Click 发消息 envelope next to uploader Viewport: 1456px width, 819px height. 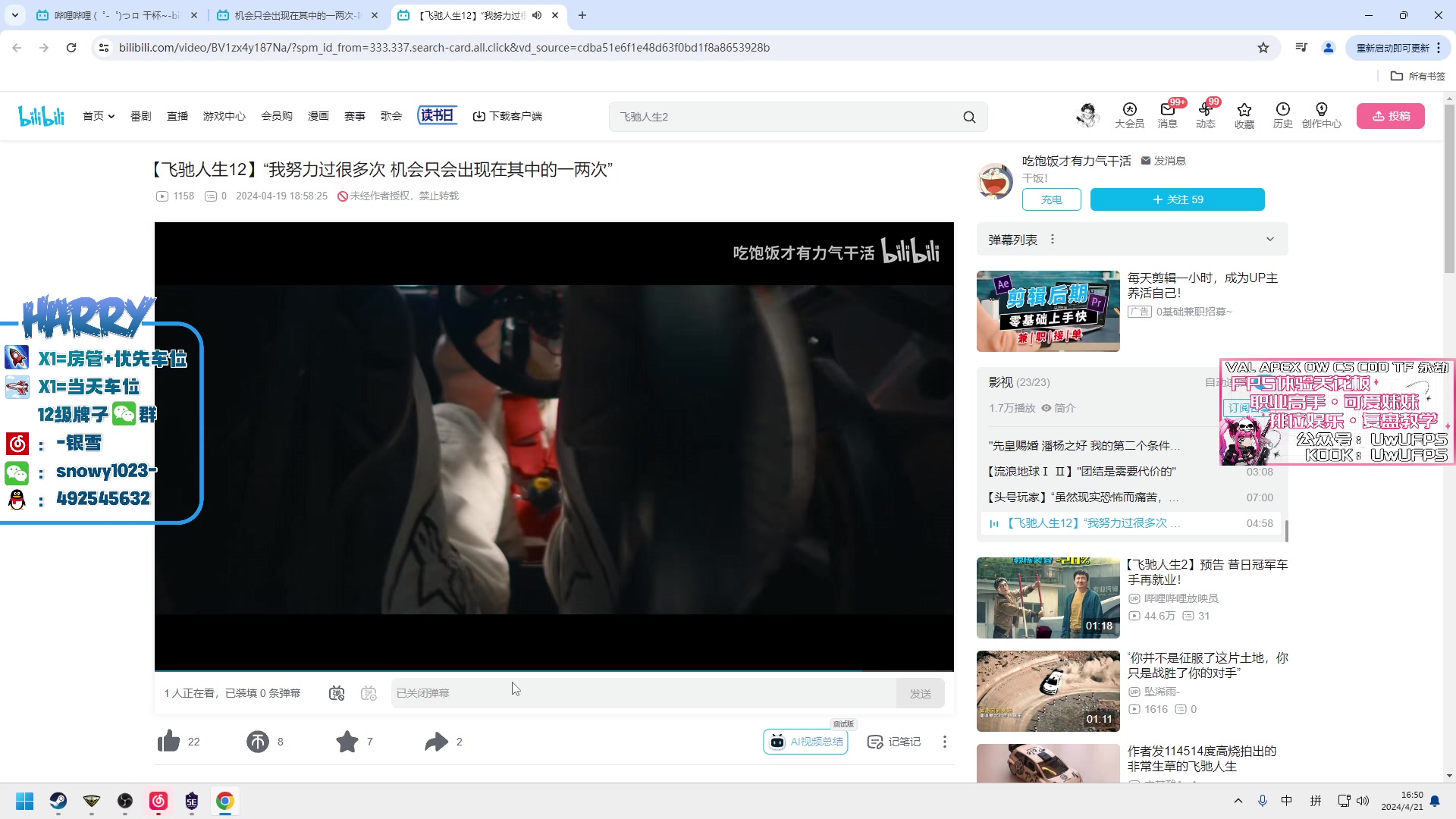tap(1163, 161)
